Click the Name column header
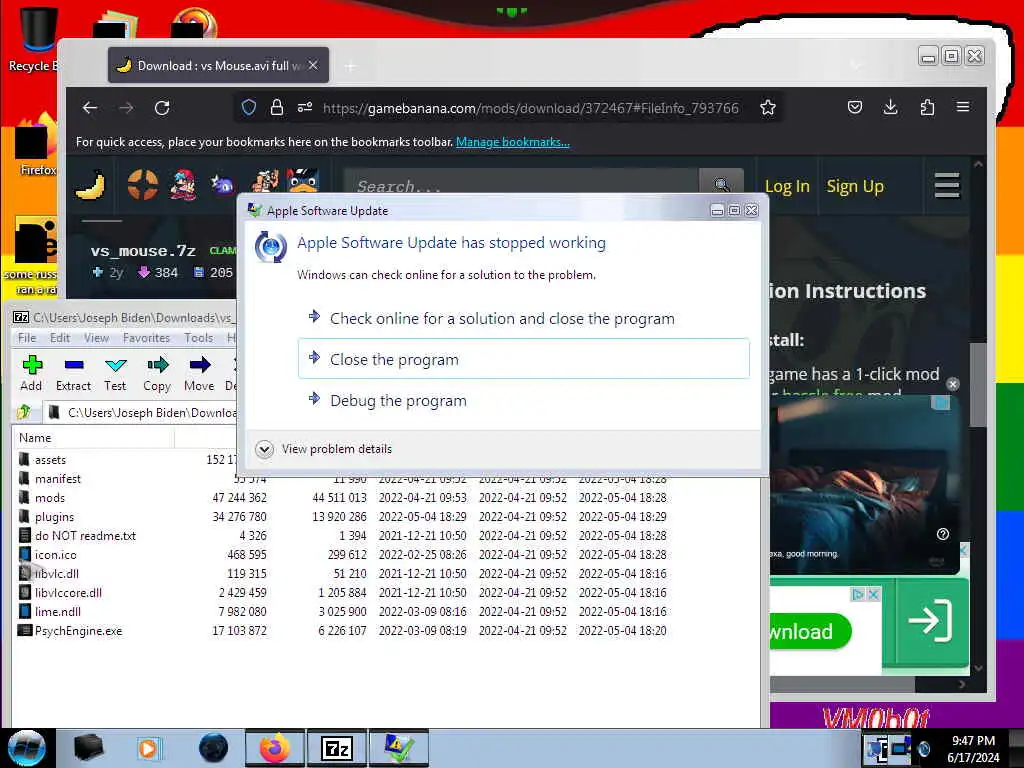Screen dimensions: 1024x768 tap(93, 438)
